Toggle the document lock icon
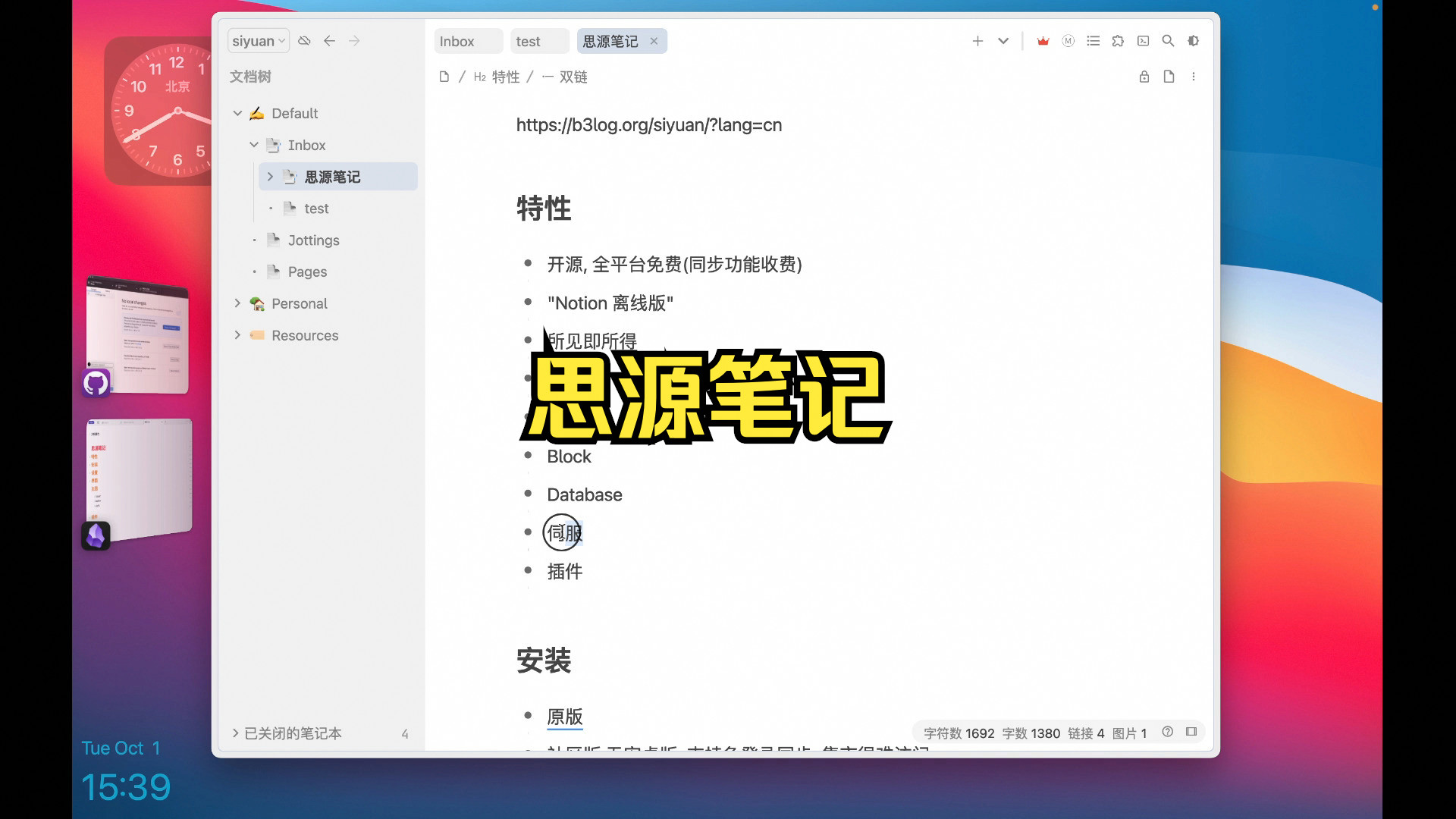This screenshot has height=819, width=1456. click(x=1144, y=77)
